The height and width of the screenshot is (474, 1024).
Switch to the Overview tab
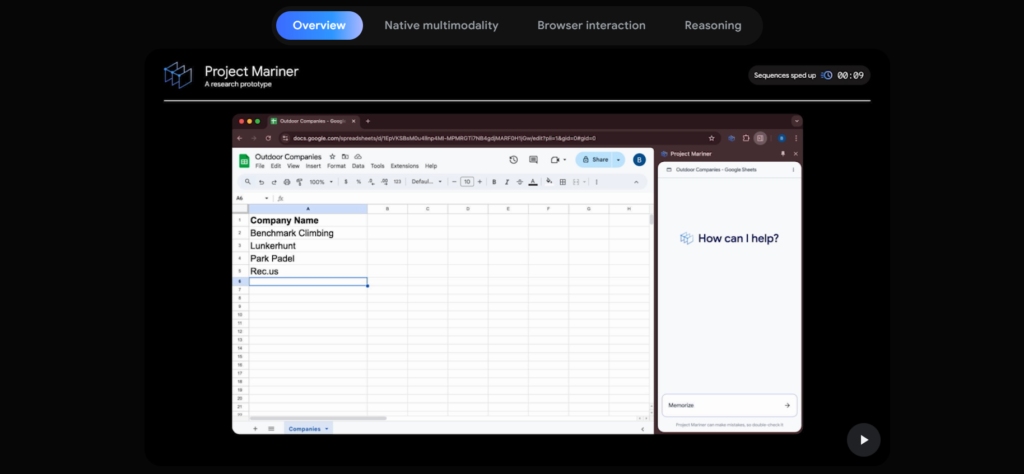click(319, 25)
